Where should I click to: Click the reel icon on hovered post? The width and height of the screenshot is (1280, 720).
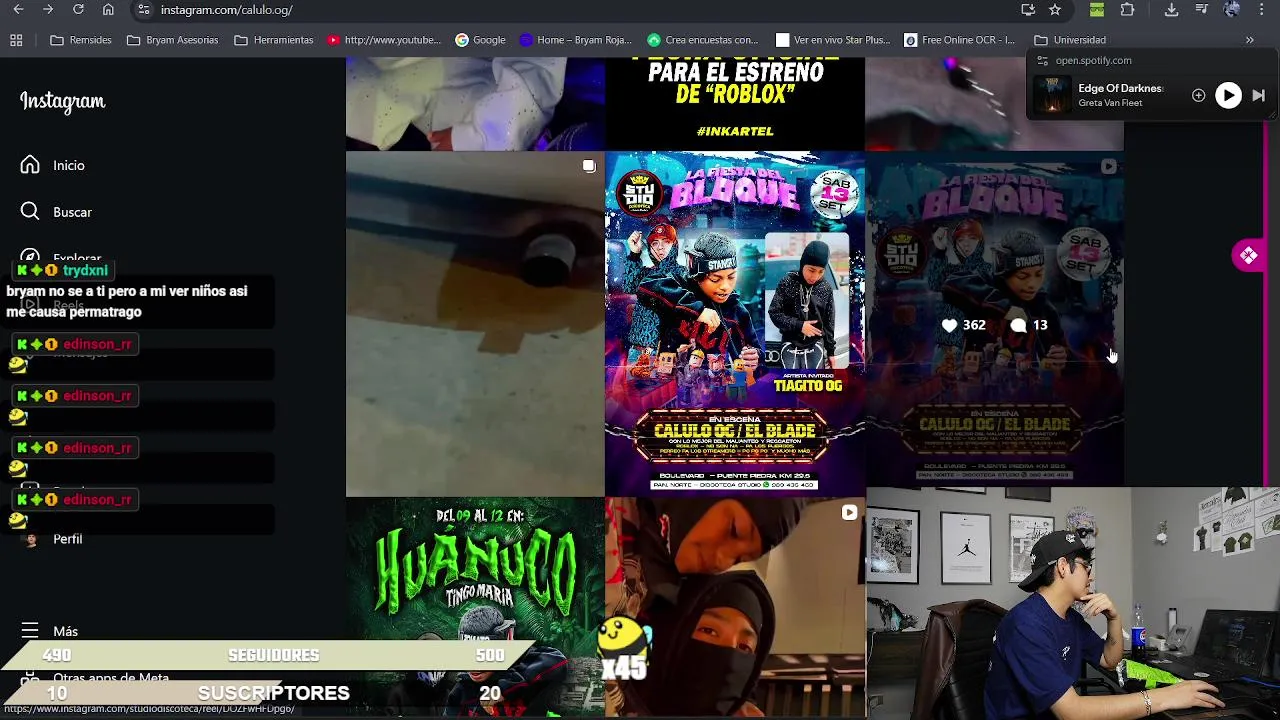[x=1108, y=167]
